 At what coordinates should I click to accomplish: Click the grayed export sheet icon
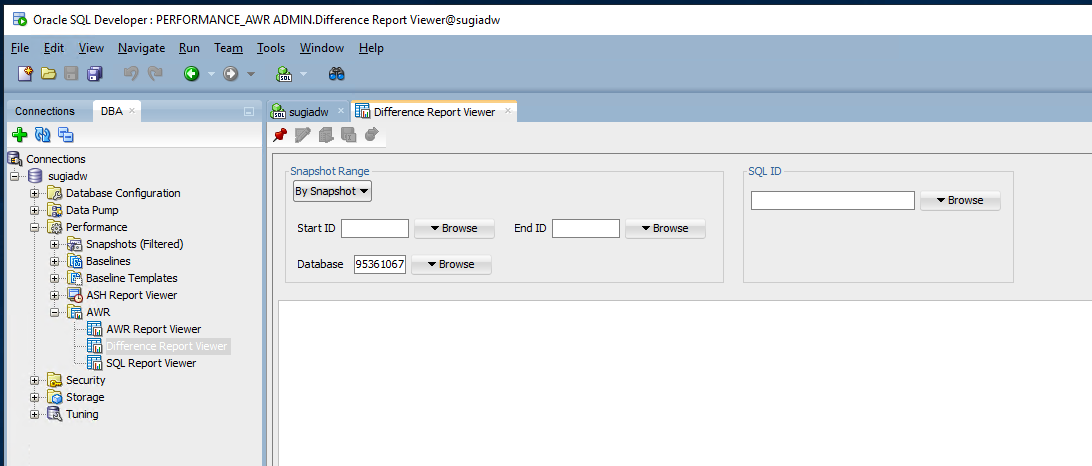[348, 135]
